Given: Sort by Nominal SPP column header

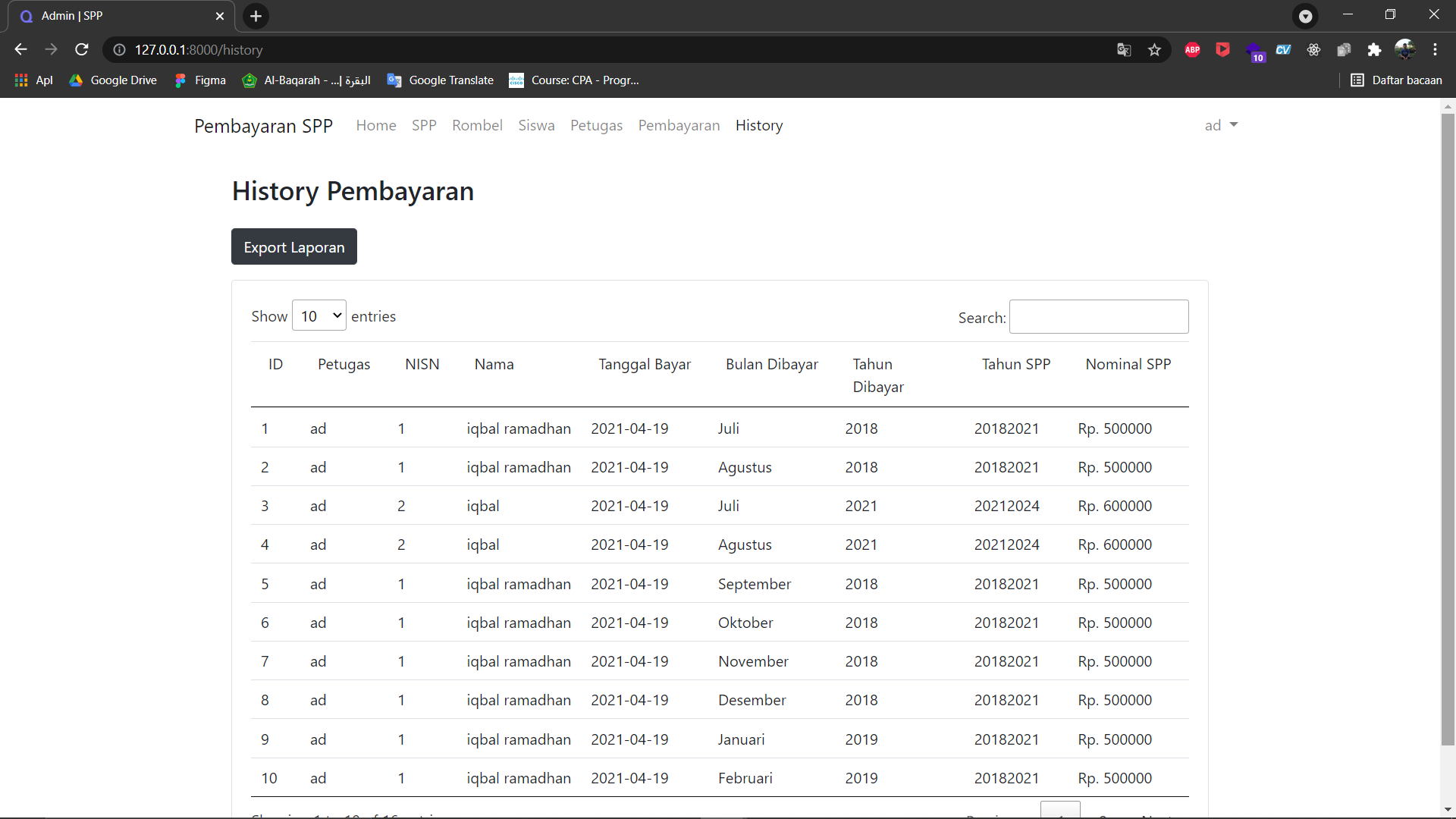Looking at the screenshot, I should click(1128, 364).
